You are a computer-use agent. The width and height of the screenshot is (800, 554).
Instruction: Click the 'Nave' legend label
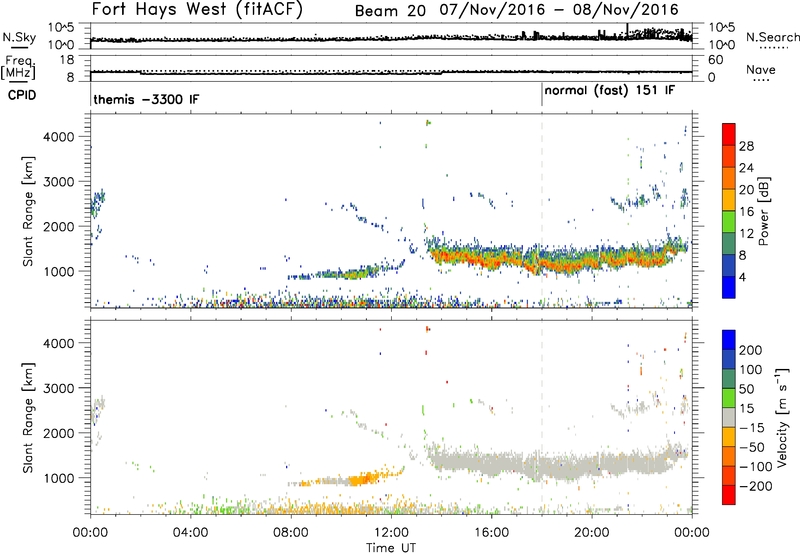(760, 70)
